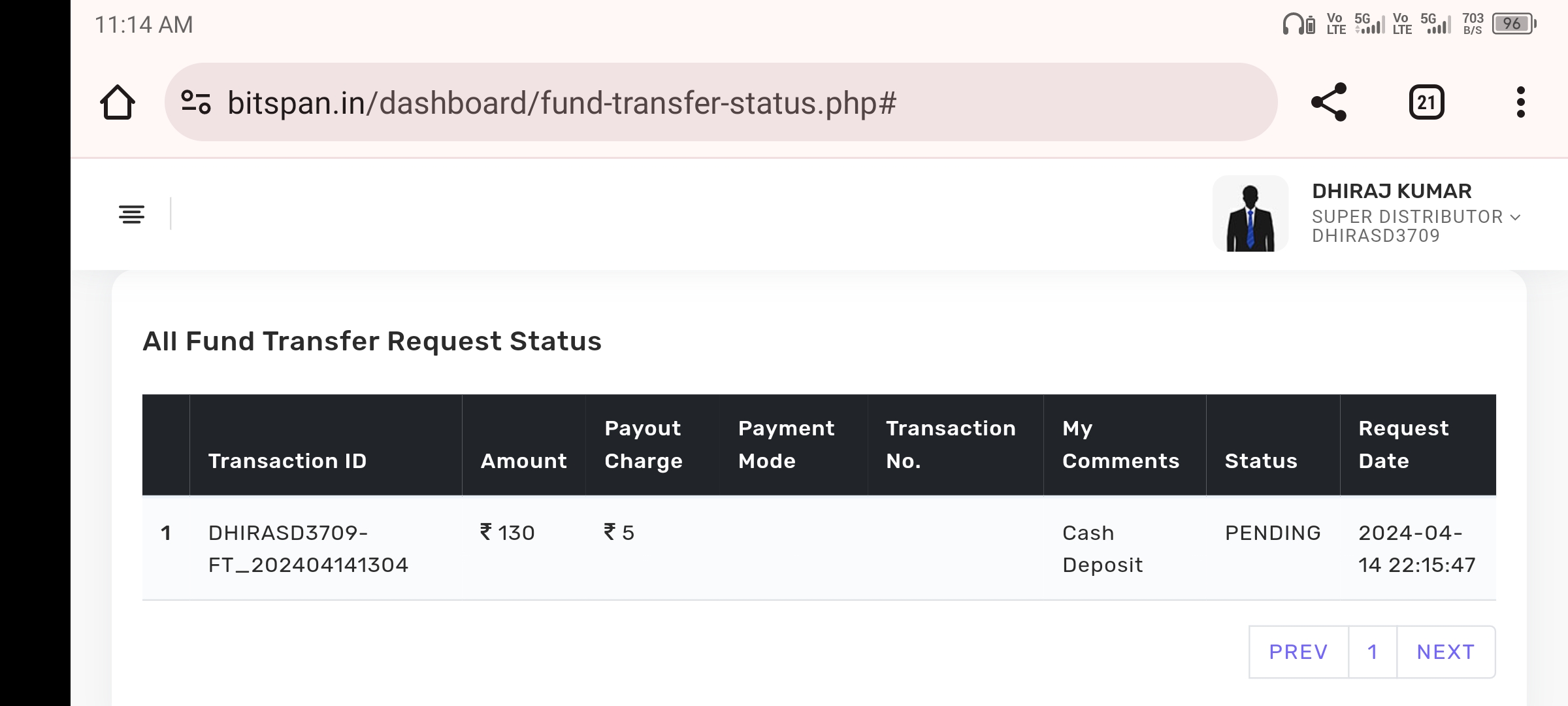
Task: Open the tab switcher showing 21 tabs
Action: click(x=1426, y=103)
